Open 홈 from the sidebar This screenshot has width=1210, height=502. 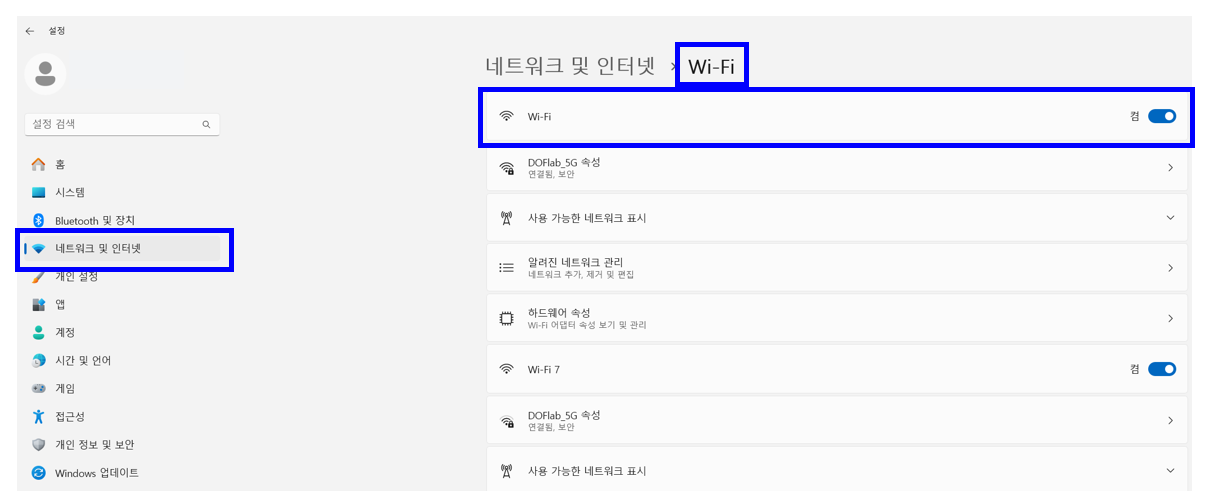60,164
